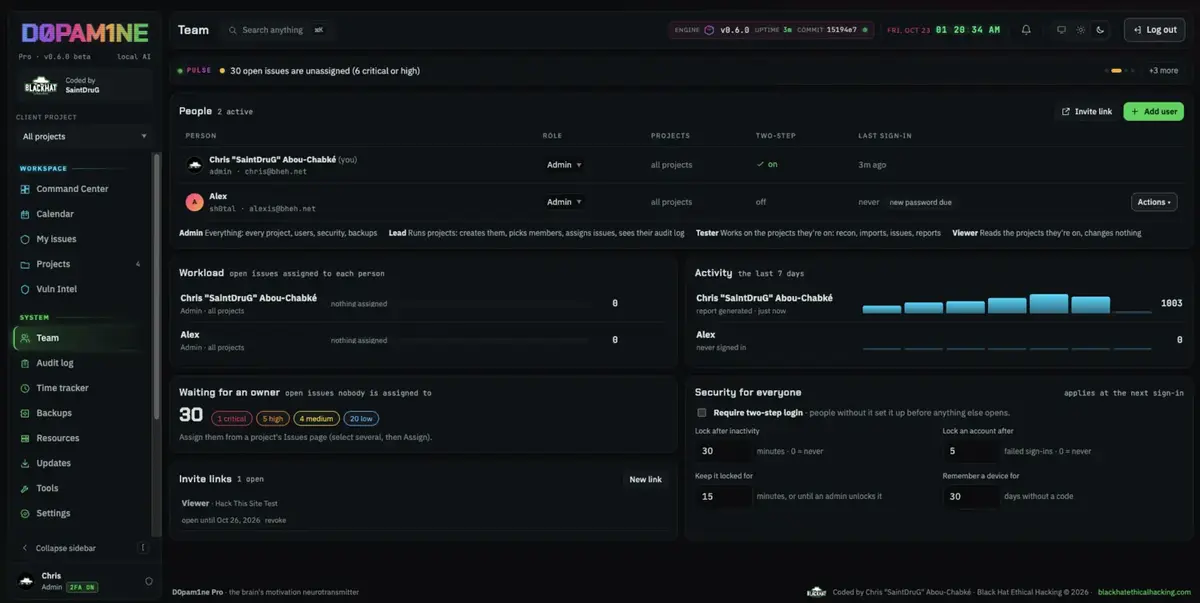The height and width of the screenshot is (603, 1200).
Task: Switch to light theme with sun icon
Action: point(1081,30)
